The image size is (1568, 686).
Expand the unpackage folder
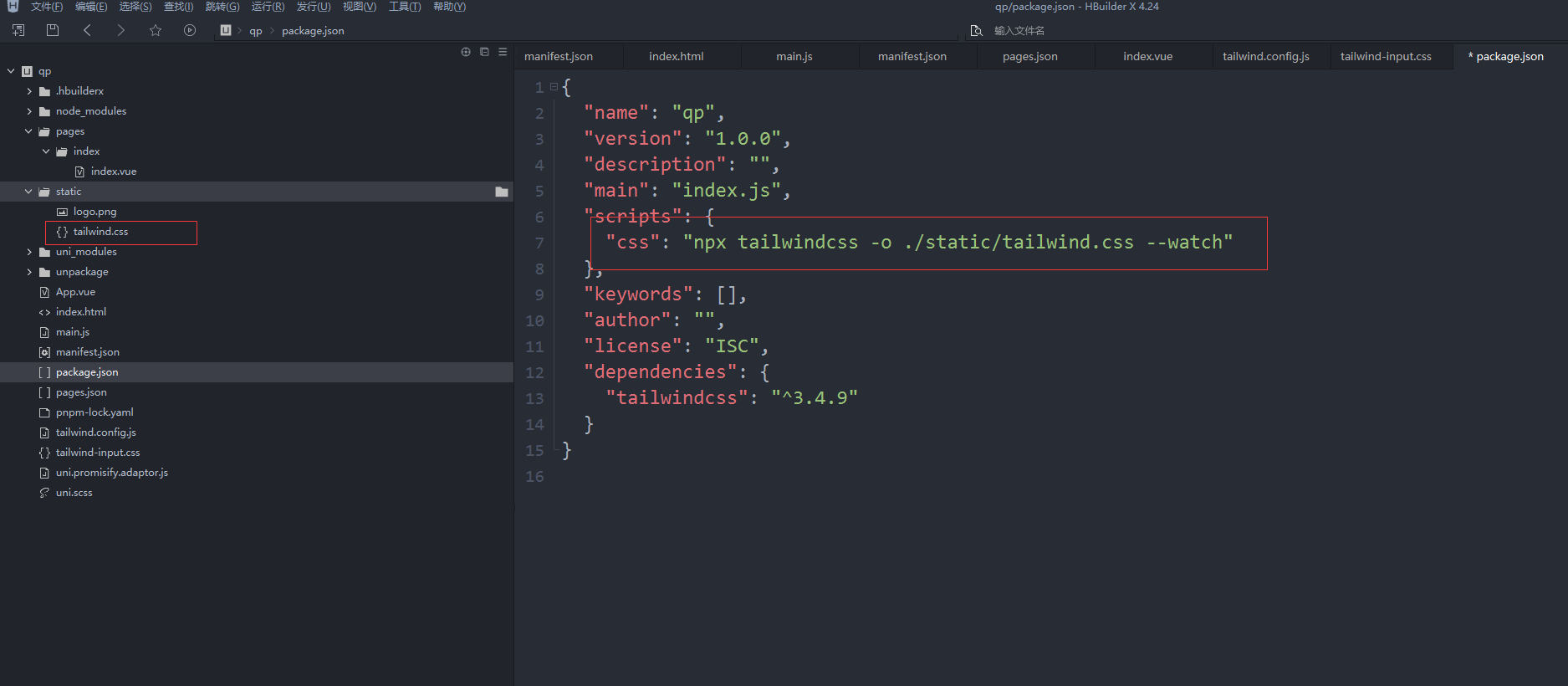click(29, 272)
